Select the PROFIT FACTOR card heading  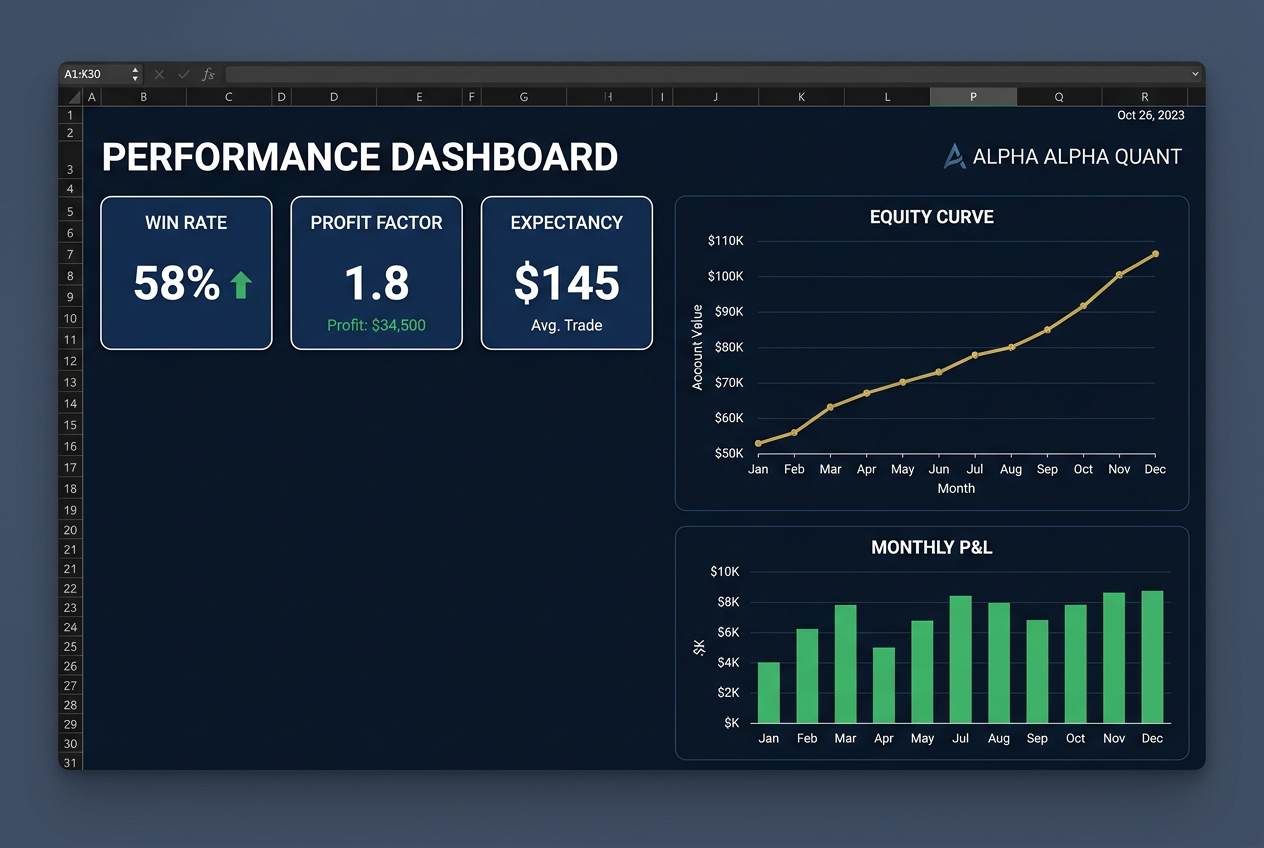tap(376, 222)
